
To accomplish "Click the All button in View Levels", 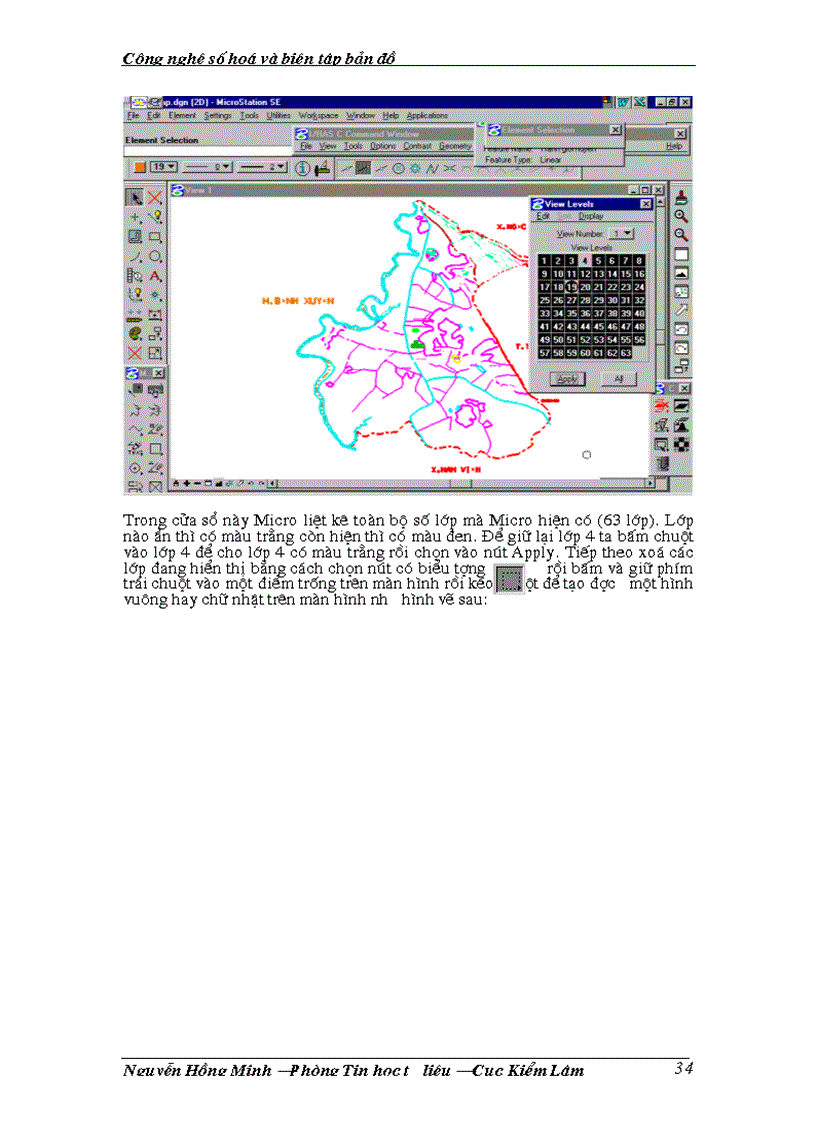I will [621, 378].
